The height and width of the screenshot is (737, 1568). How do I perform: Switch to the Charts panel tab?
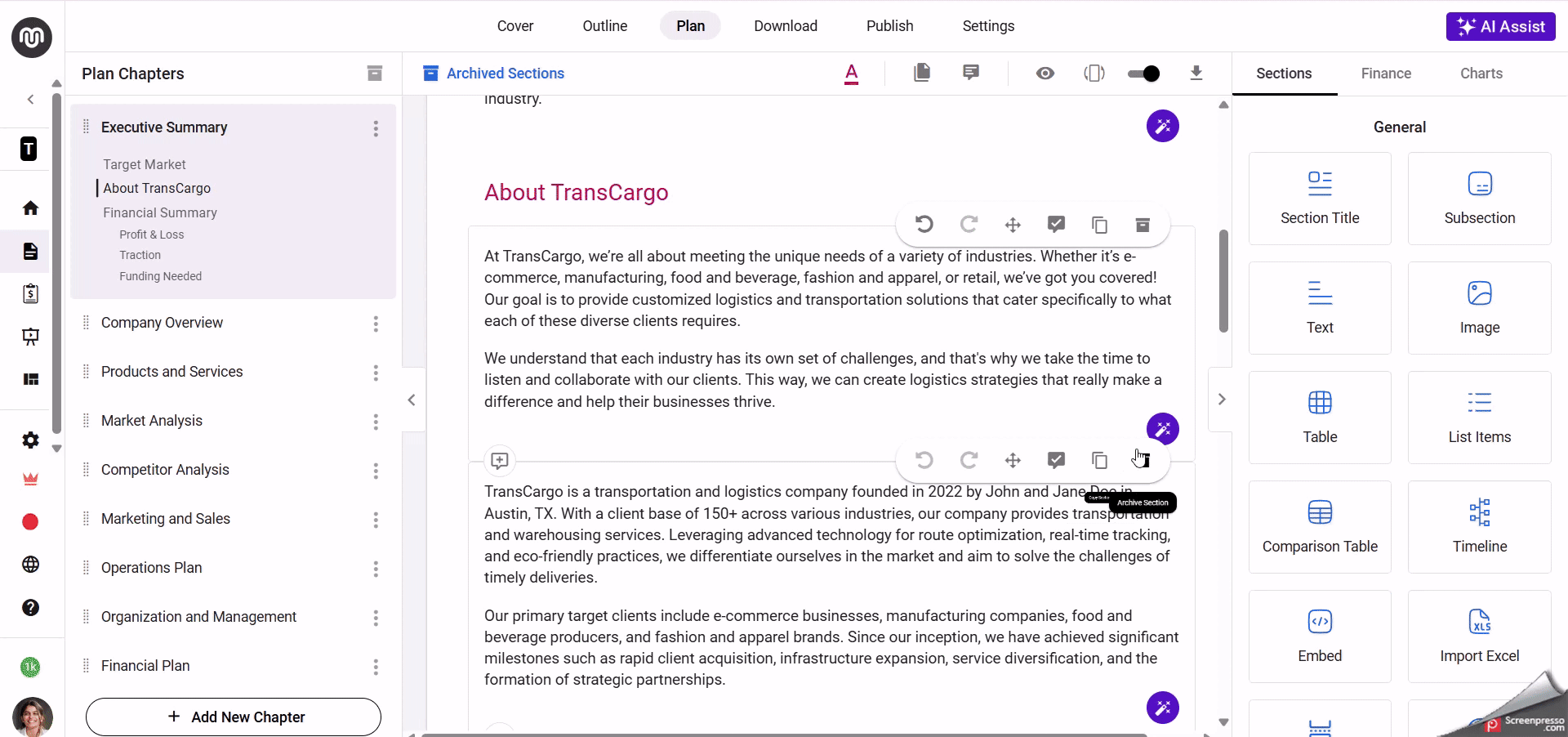1481,74
